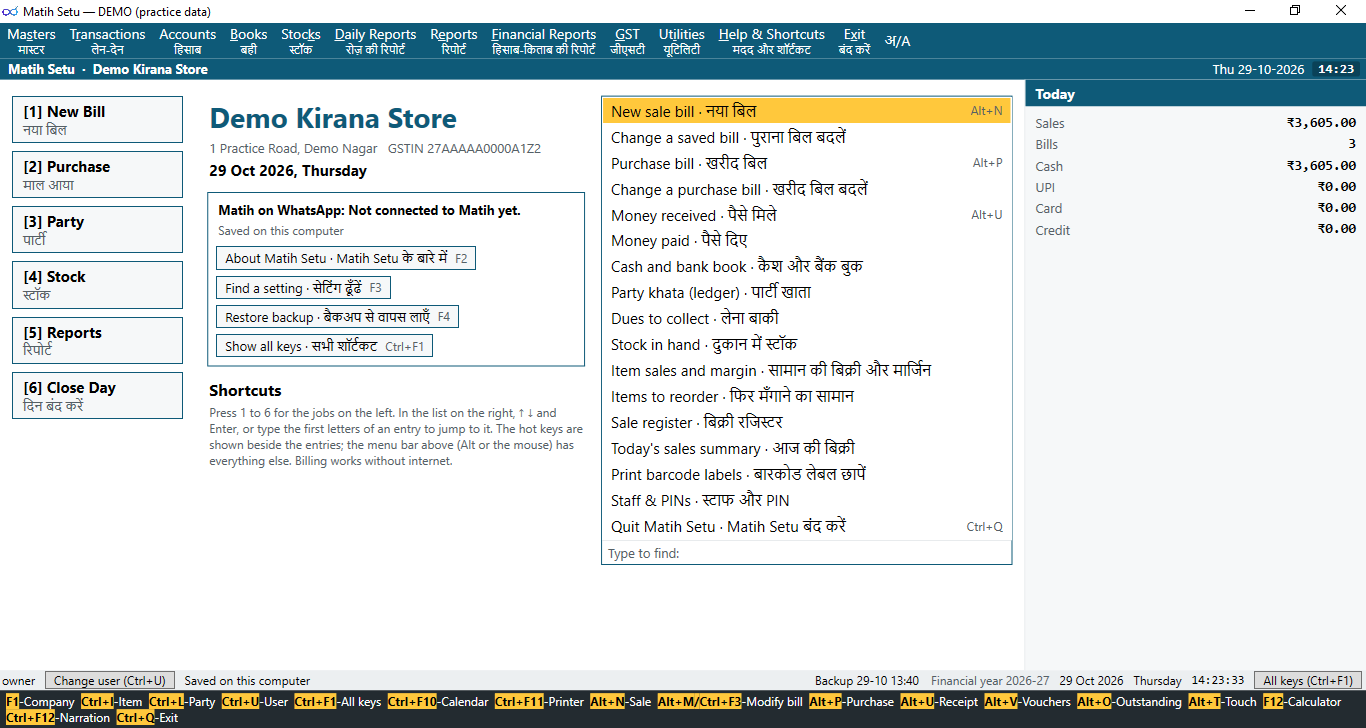Click the [1] New Bill tile

tap(97, 120)
